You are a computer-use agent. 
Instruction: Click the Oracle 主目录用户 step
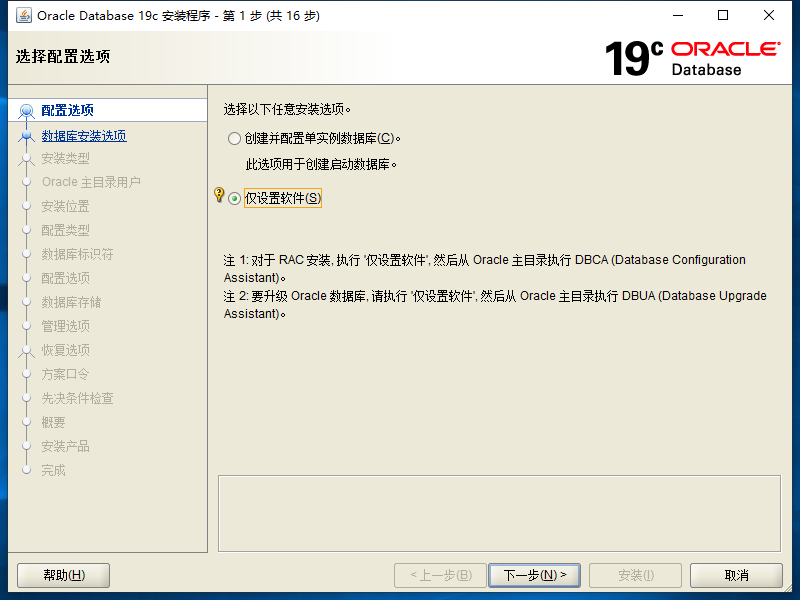tap(91, 182)
